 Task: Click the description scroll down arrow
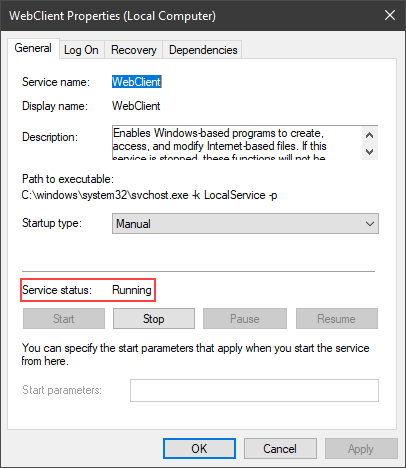[x=369, y=152]
